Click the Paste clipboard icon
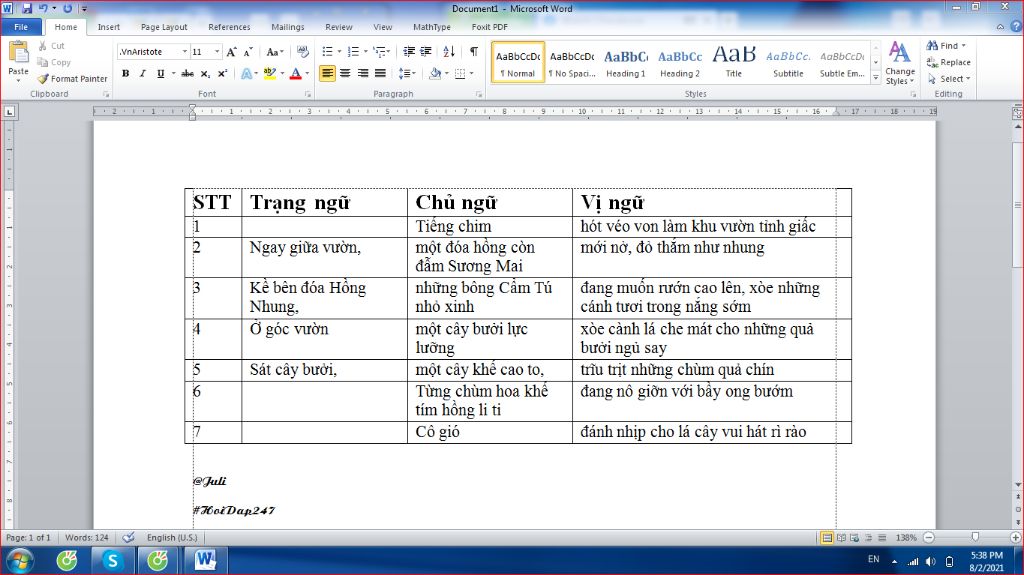The image size is (1024, 575). click(18, 52)
